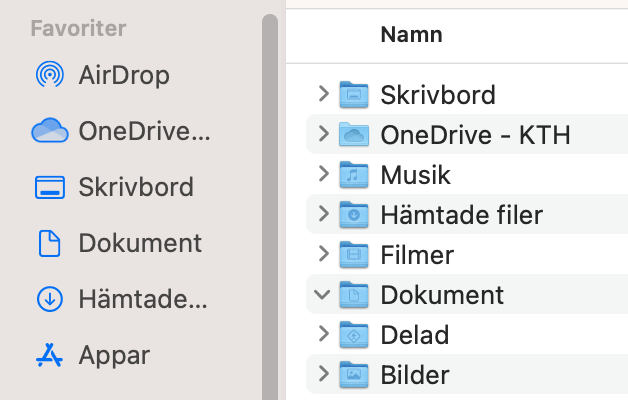Open Hämtade downloads icon in sidebar
The width and height of the screenshot is (628, 400).
[49, 299]
